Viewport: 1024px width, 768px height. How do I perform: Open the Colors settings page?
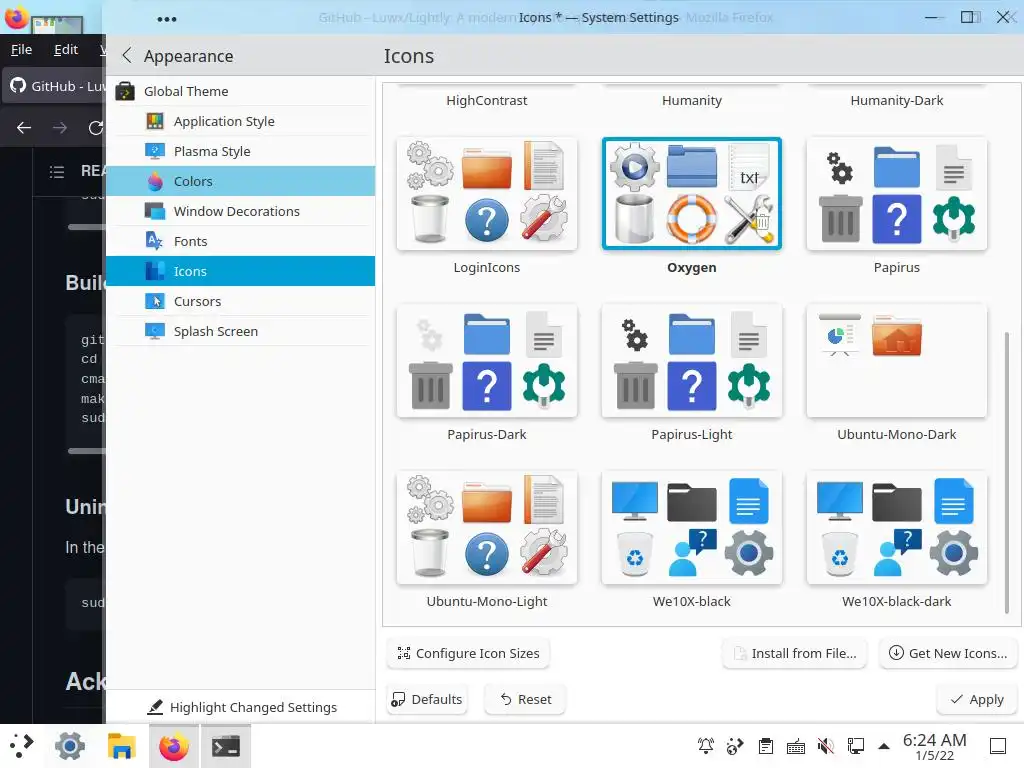point(240,182)
